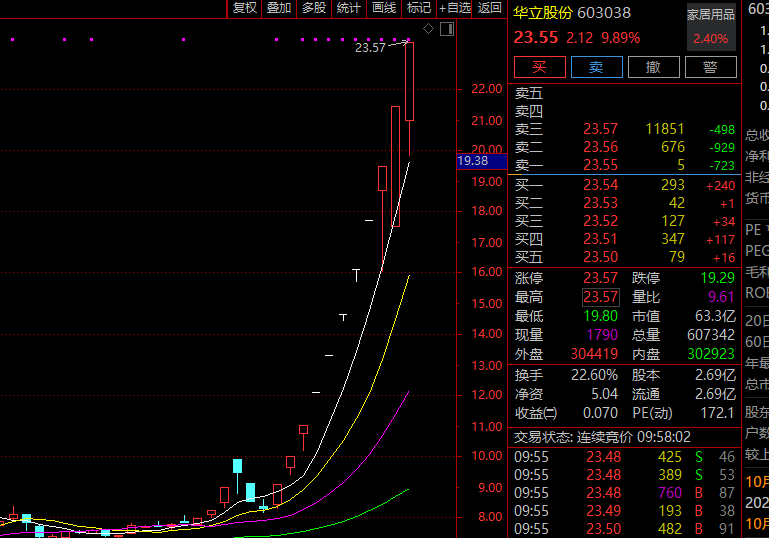Click the PE(动) value 172.1
Image resolution: width=769 pixels, height=538 pixels.
(718, 413)
